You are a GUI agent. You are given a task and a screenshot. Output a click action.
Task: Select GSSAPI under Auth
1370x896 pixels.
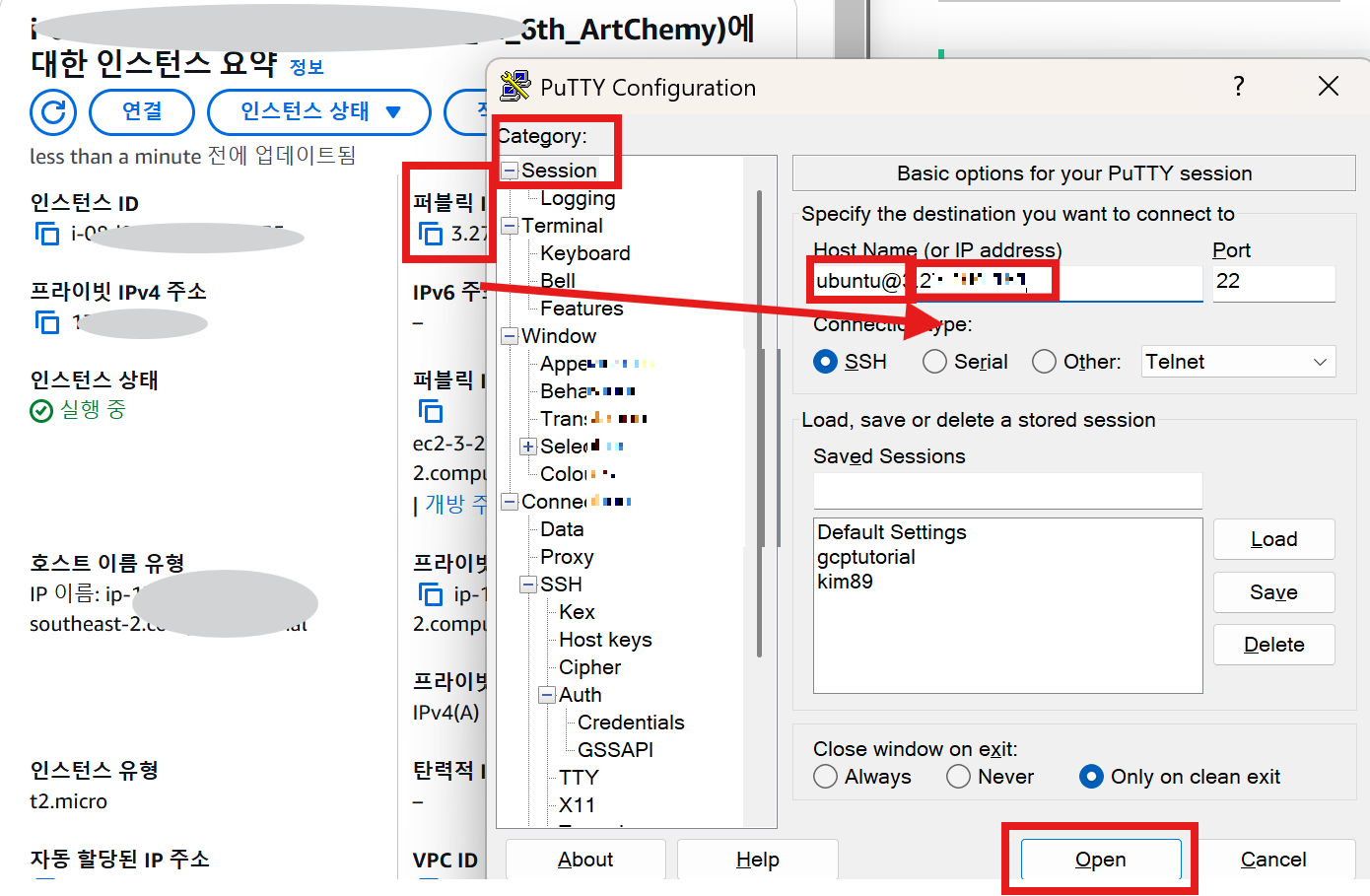point(615,750)
